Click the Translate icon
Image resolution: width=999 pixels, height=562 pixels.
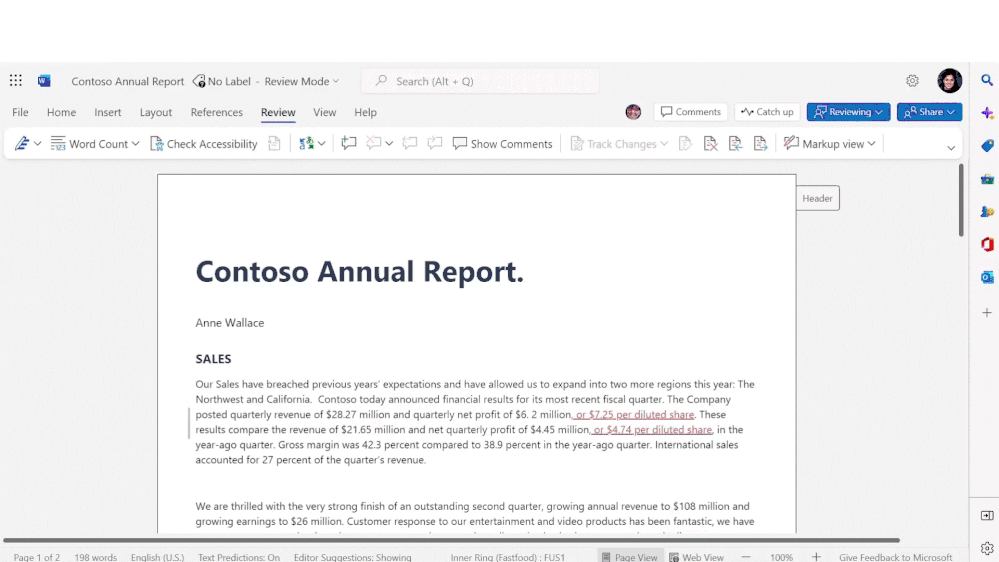tap(306, 144)
